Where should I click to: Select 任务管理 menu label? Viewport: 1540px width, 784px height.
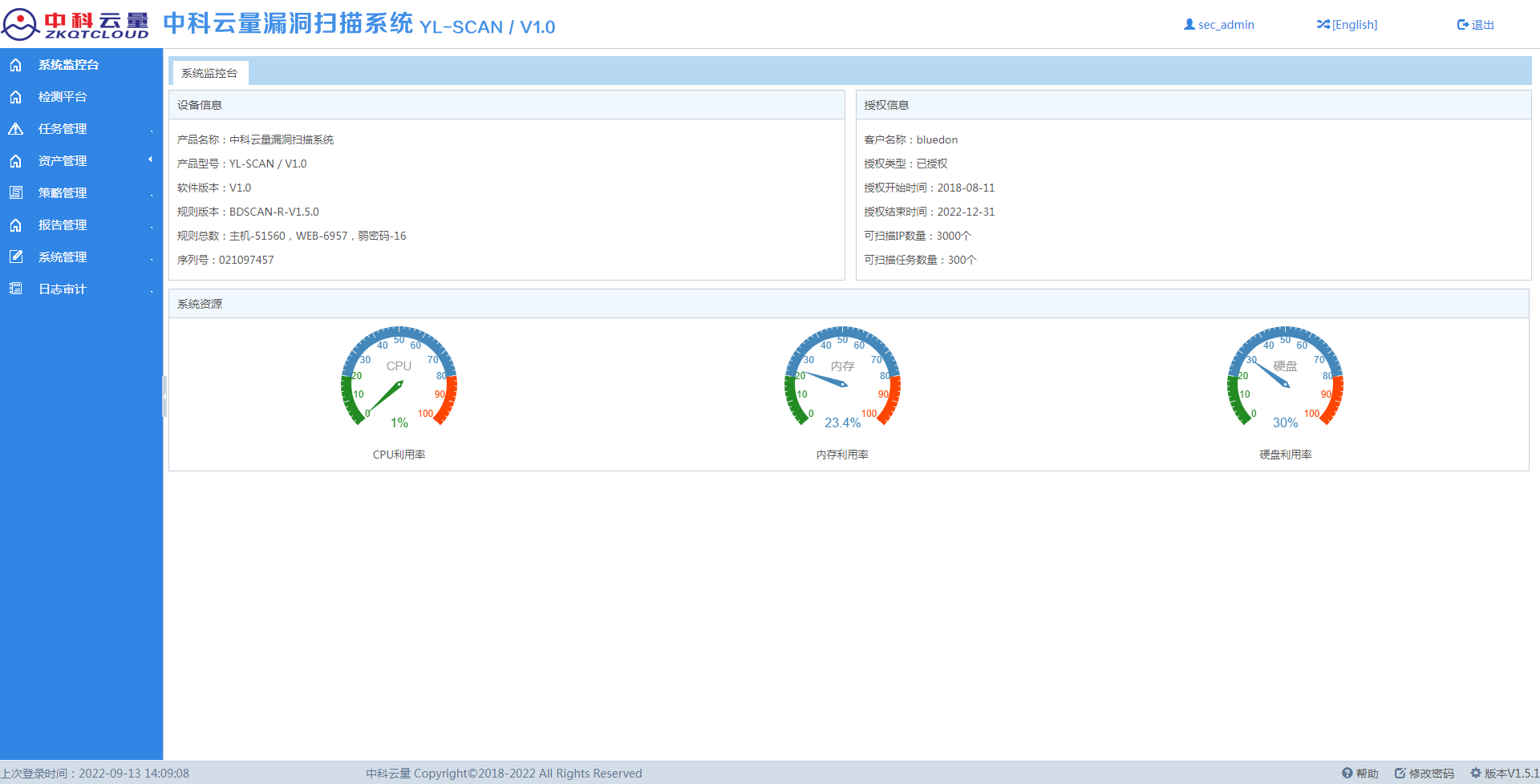point(63,129)
